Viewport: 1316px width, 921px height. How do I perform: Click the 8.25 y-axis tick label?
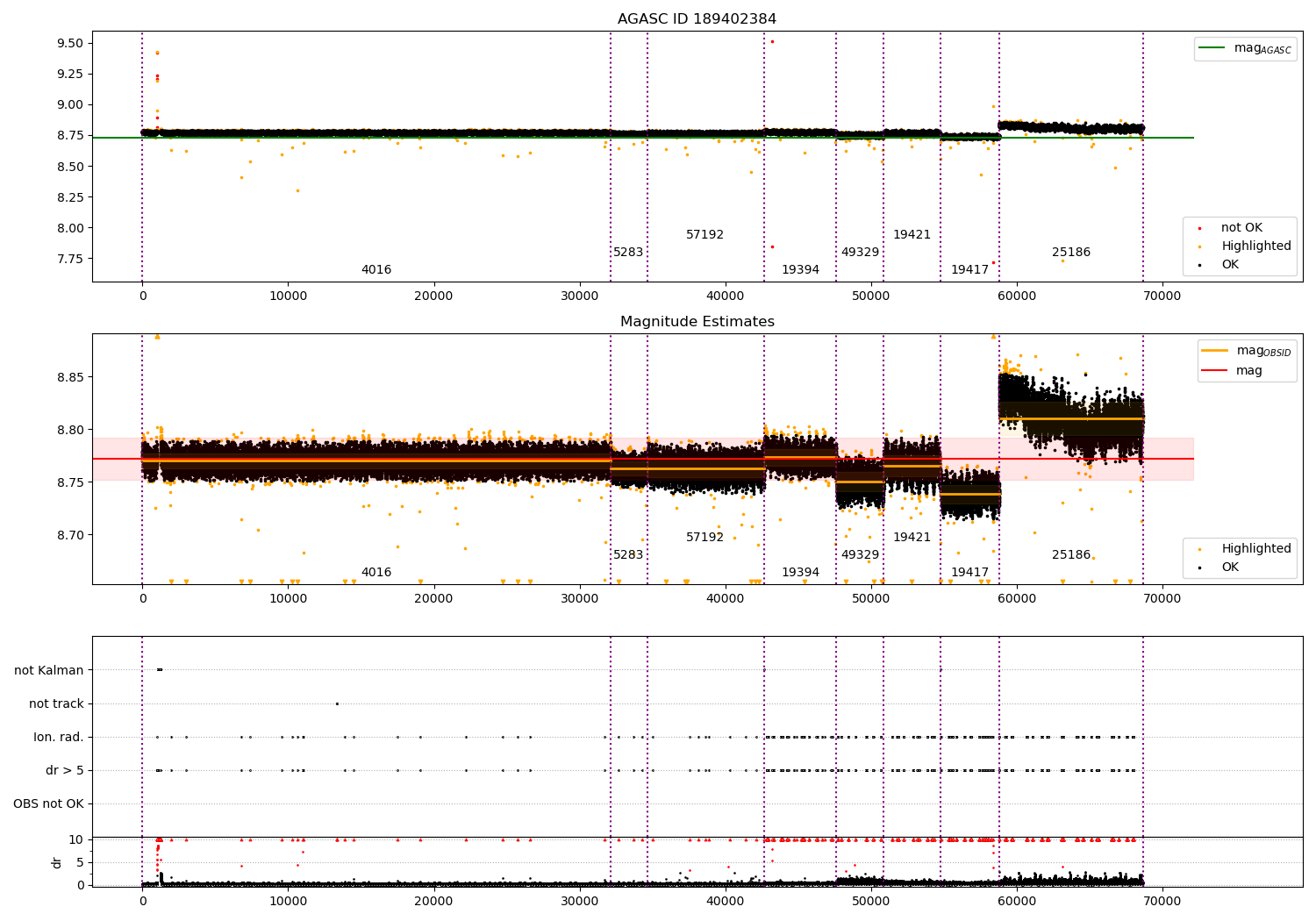(70, 197)
